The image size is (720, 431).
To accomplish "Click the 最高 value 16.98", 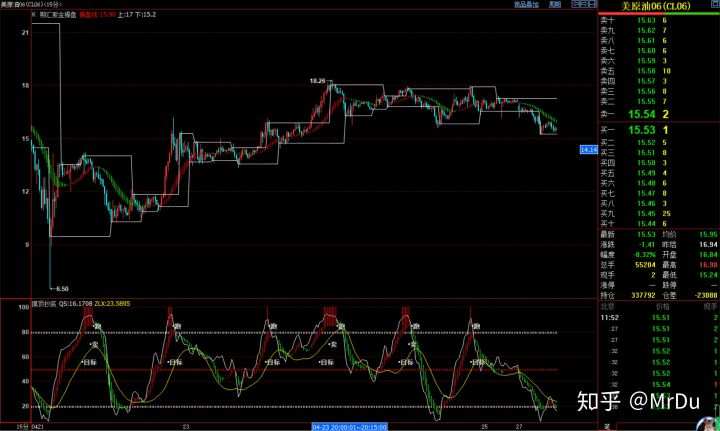I will pos(708,265).
